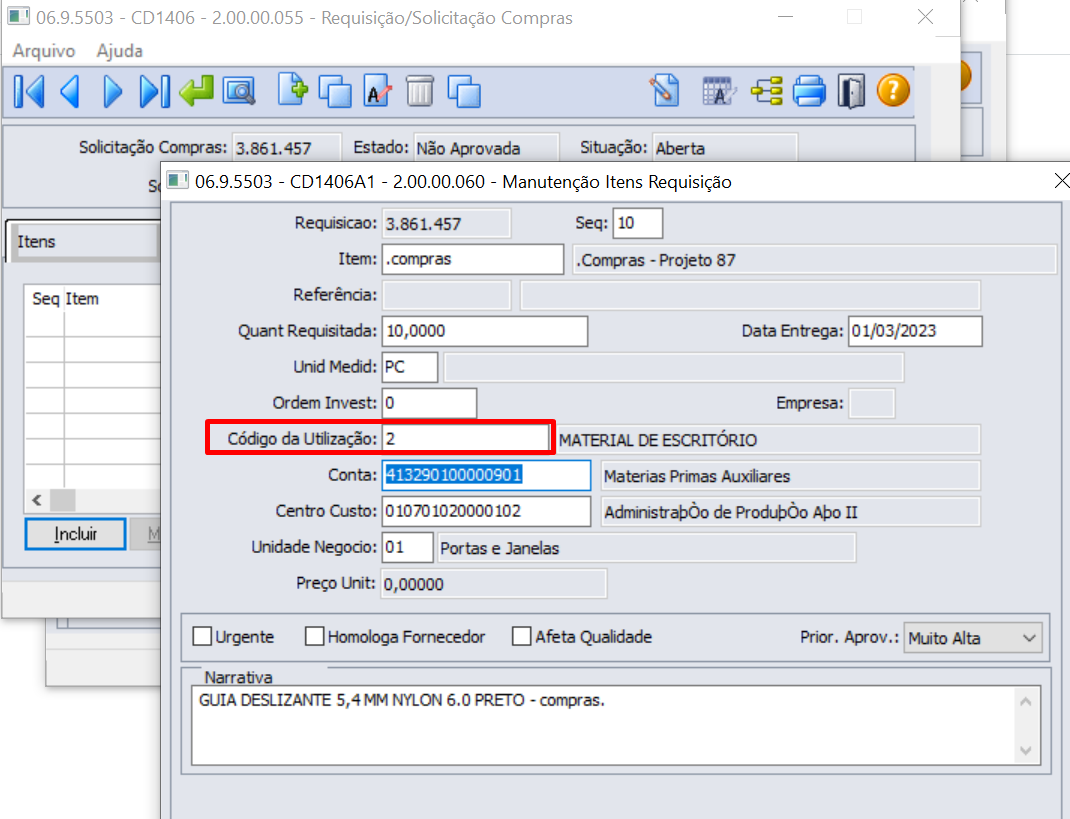This screenshot has height=819, width=1070.
Task: Open the Arquivo menu
Action: click(x=43, y=51)
